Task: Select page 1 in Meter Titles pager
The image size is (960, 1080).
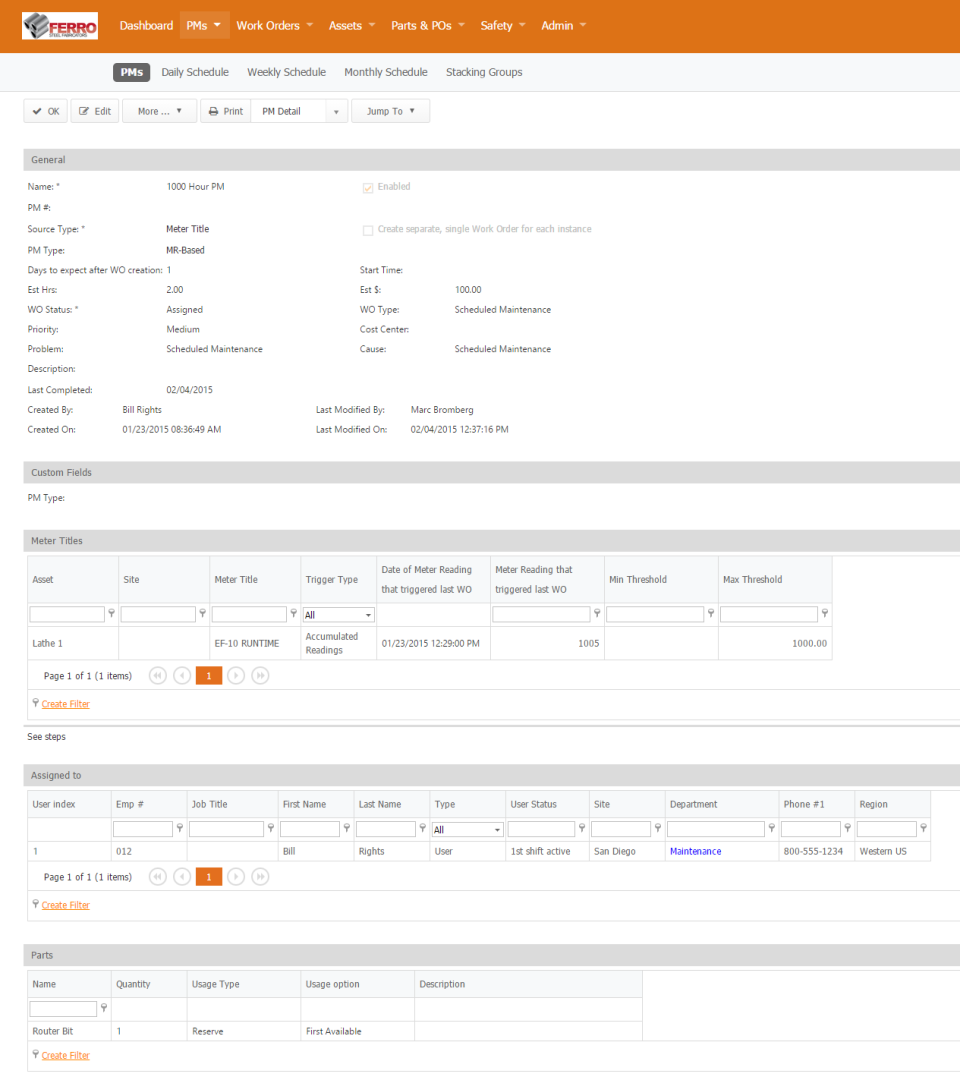Action: point(209,676)
